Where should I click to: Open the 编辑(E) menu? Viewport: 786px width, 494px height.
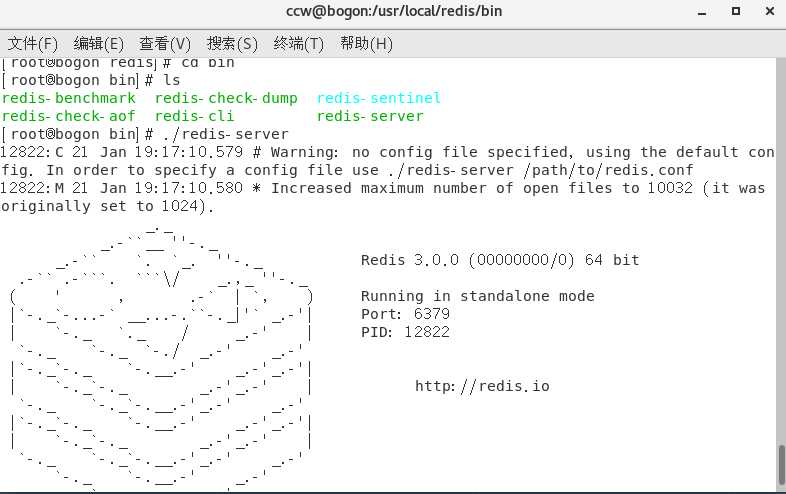point(98,44)
